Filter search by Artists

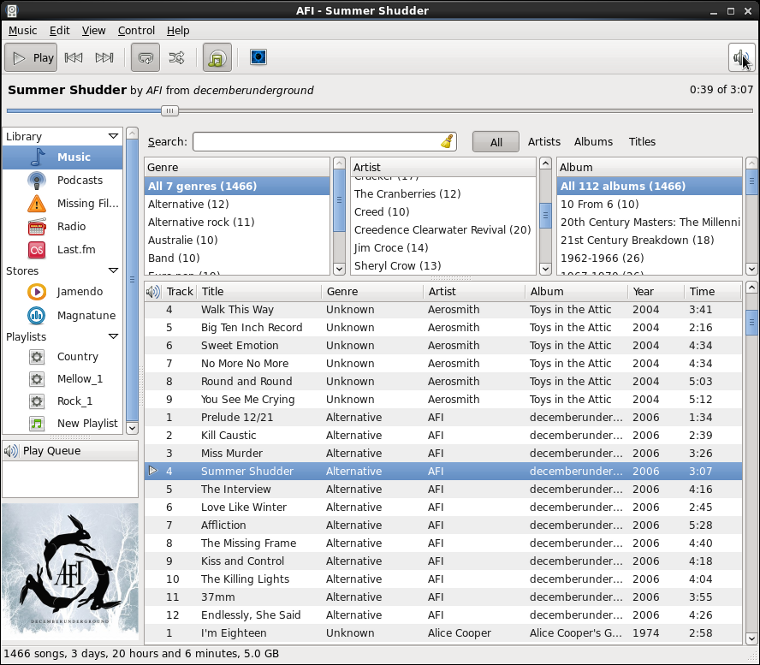[544, 142]
